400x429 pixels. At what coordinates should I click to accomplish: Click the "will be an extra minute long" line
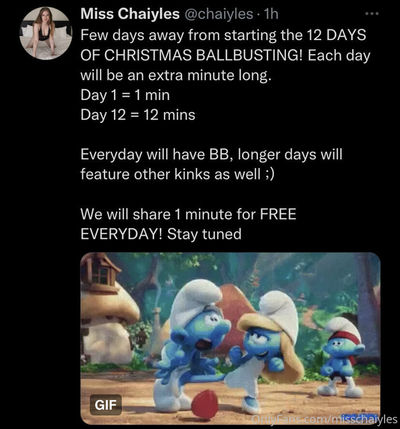(x=176, y=76)
